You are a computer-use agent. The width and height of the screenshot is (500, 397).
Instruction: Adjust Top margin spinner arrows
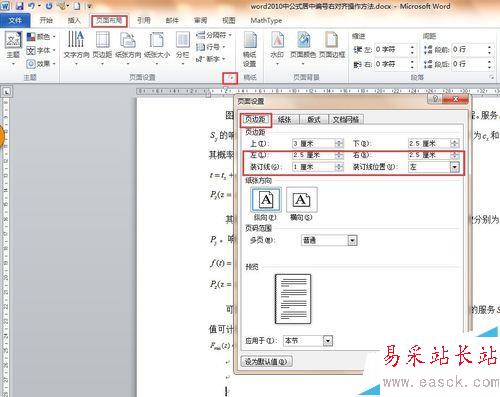coord(339,144)
